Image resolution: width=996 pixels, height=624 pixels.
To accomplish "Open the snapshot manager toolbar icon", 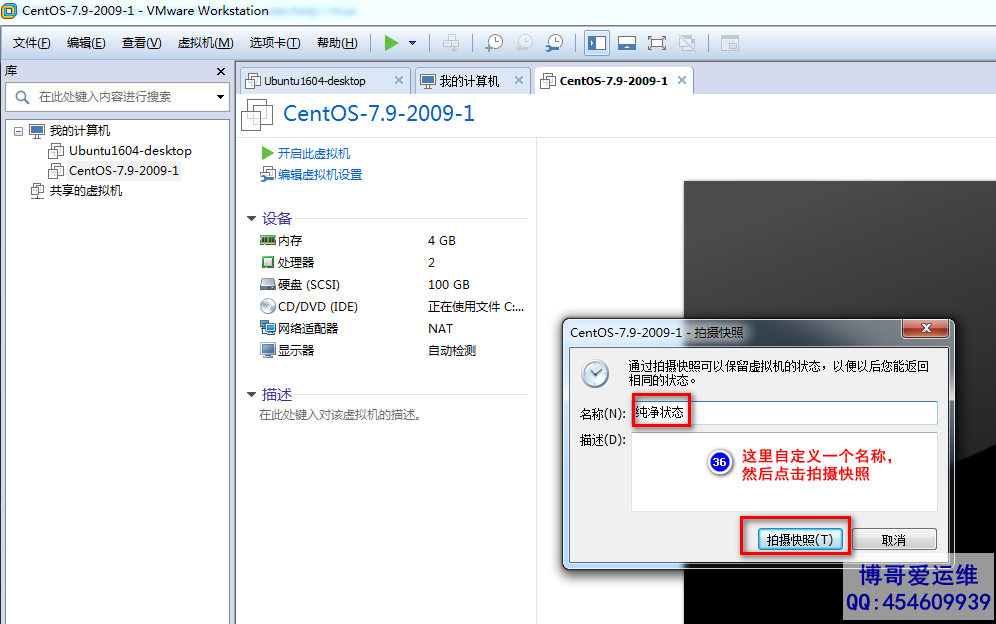I will click(x=554, y=43).
